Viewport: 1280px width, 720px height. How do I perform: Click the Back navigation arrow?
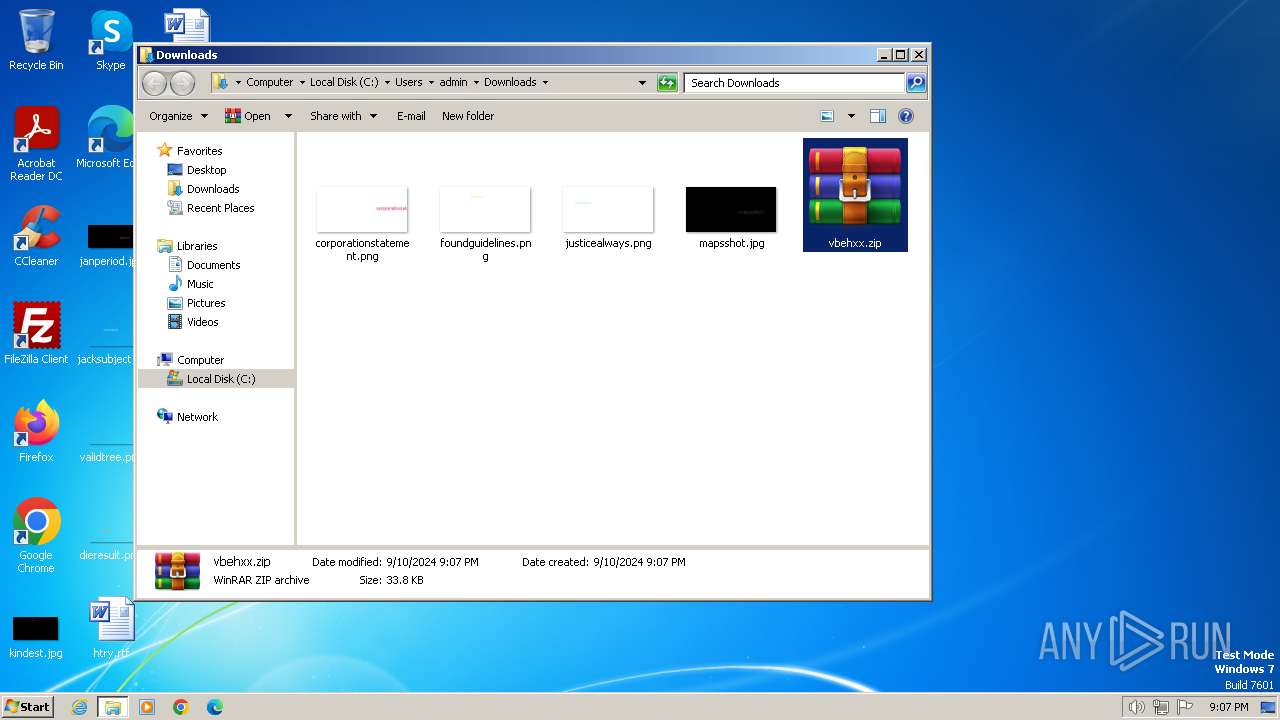(x=154, y=83)
